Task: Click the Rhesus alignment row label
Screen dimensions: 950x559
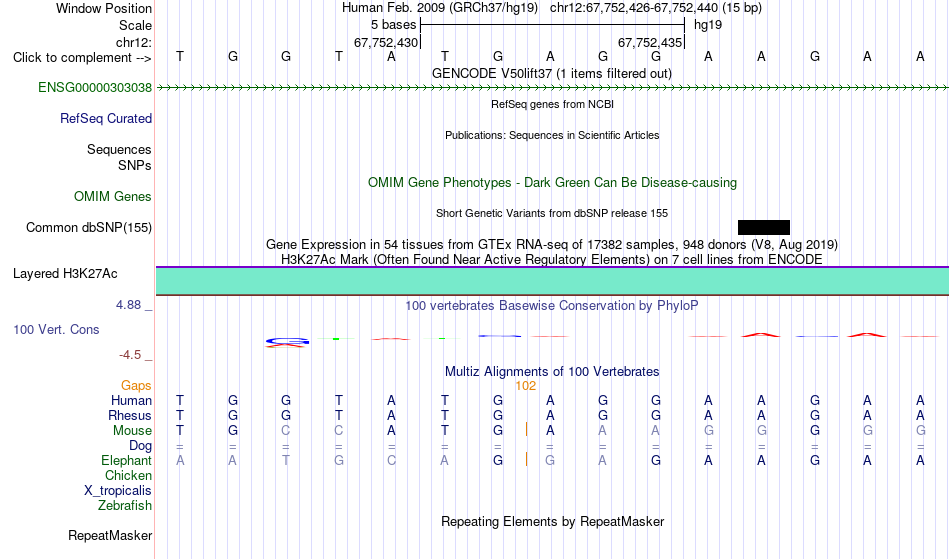Action: pos(130,416)
